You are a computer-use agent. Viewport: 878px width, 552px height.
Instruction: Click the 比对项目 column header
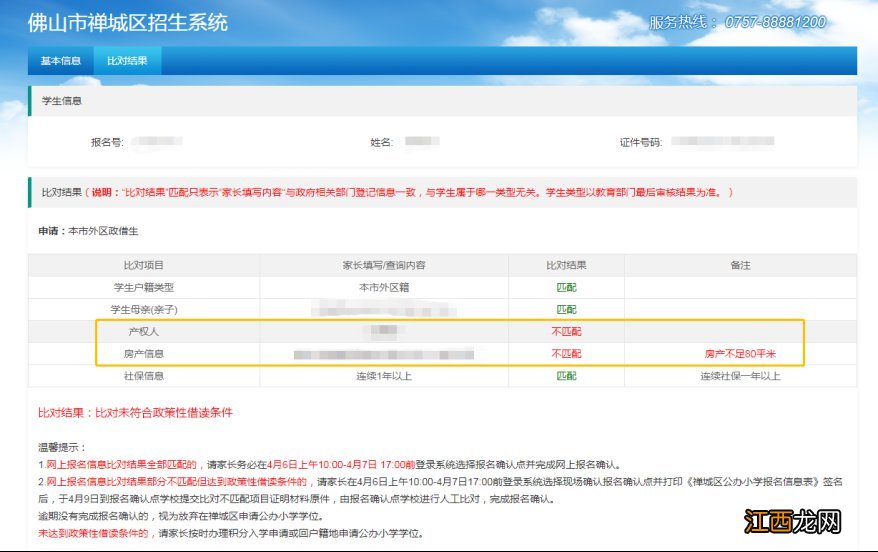pyautogui.click(x=143, y=265)
